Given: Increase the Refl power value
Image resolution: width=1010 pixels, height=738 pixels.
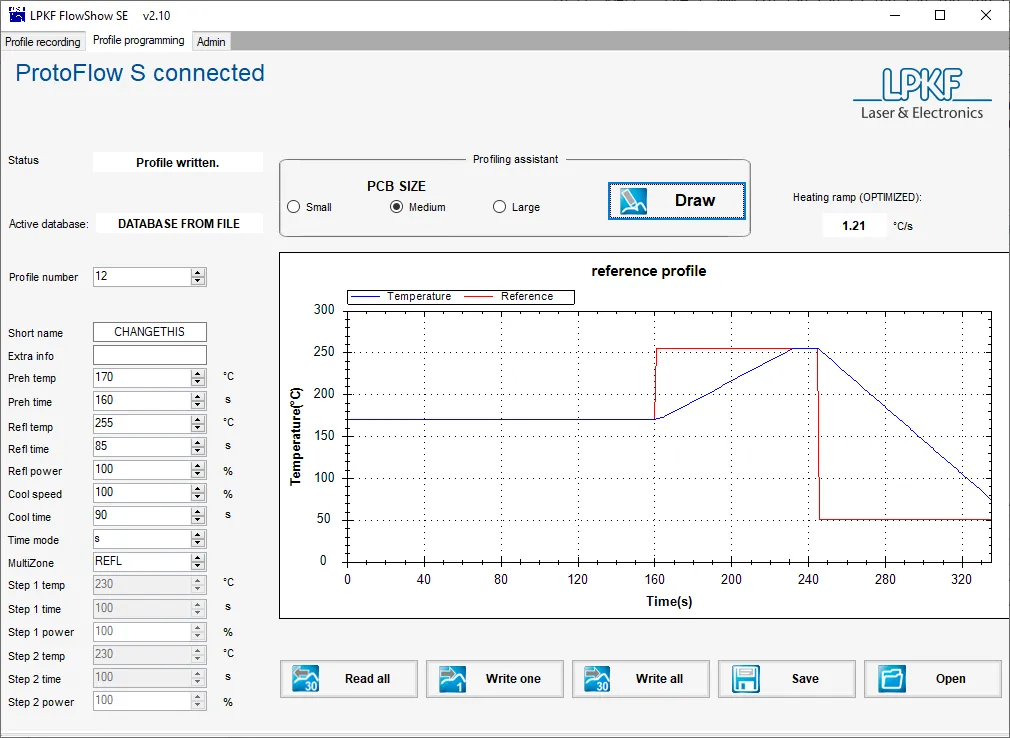Looking at the screenshot, I should 198,466.
